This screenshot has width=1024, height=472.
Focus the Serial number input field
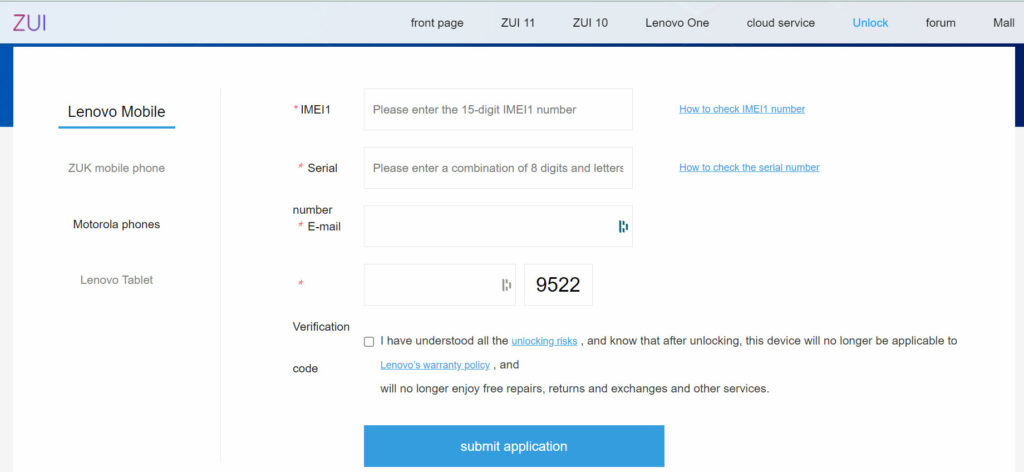pyautogui.click(x=498, y=168)
